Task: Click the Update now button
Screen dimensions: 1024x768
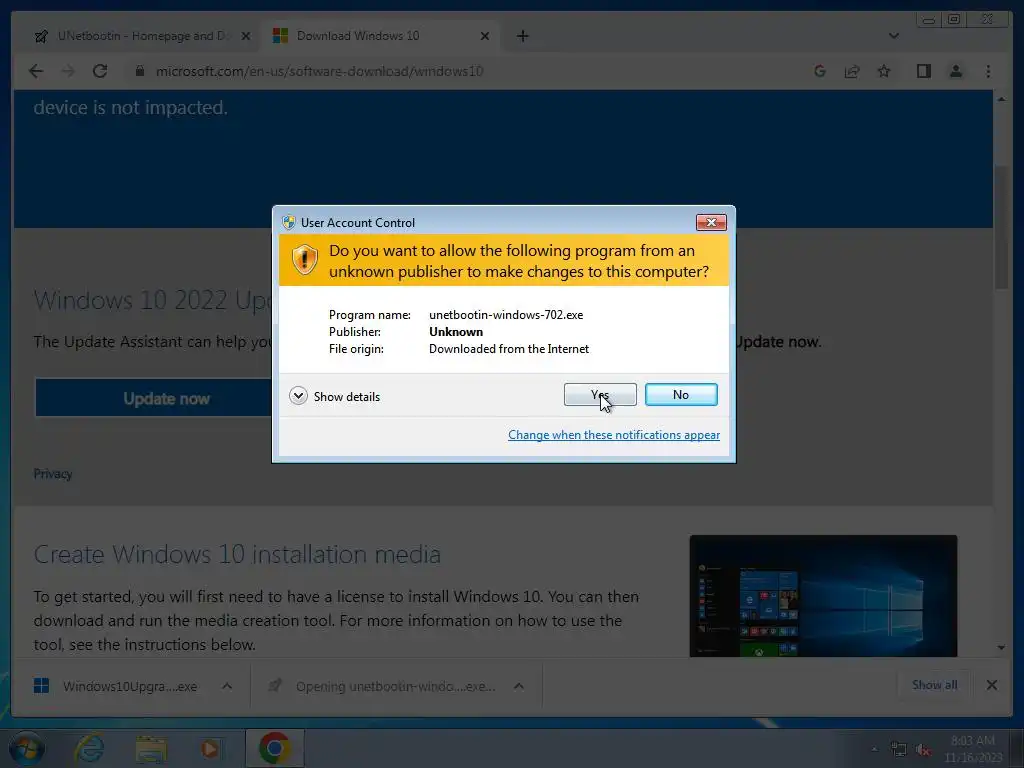Action: [153, 398]
